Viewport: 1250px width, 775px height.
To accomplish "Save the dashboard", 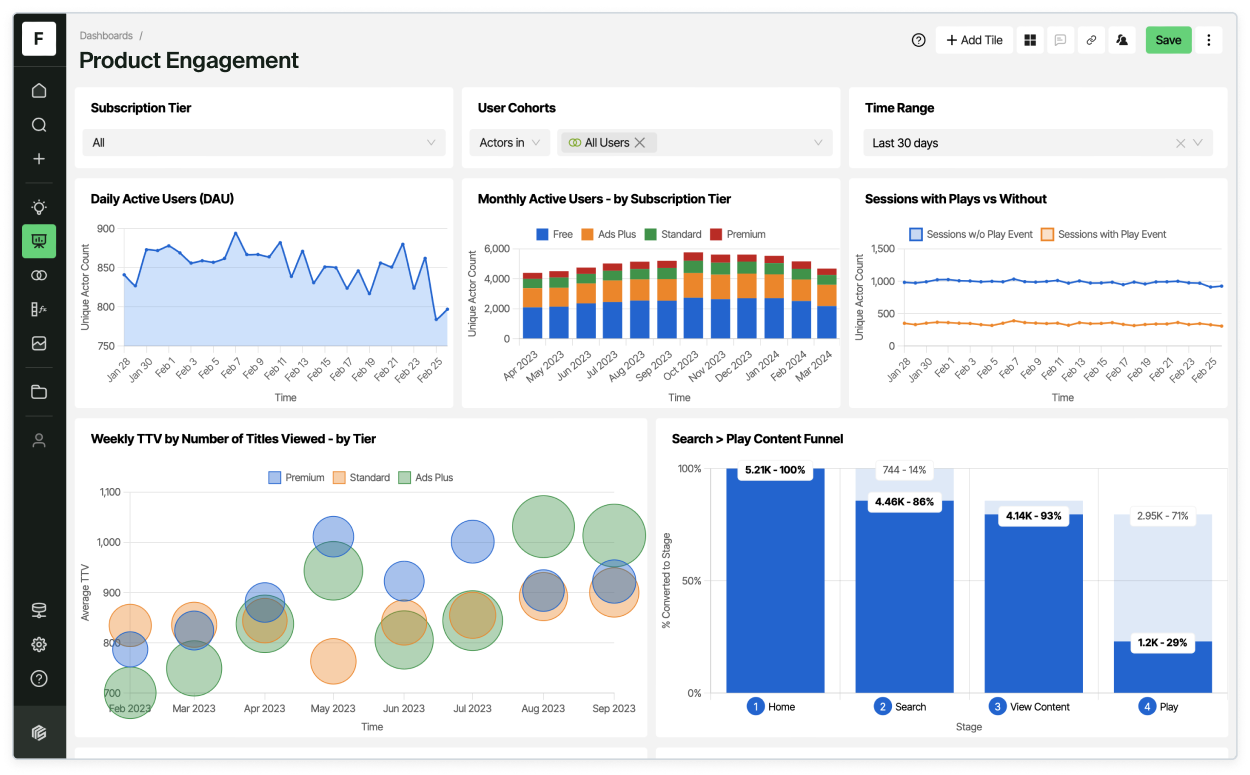I will click(x=1168, y=40).
